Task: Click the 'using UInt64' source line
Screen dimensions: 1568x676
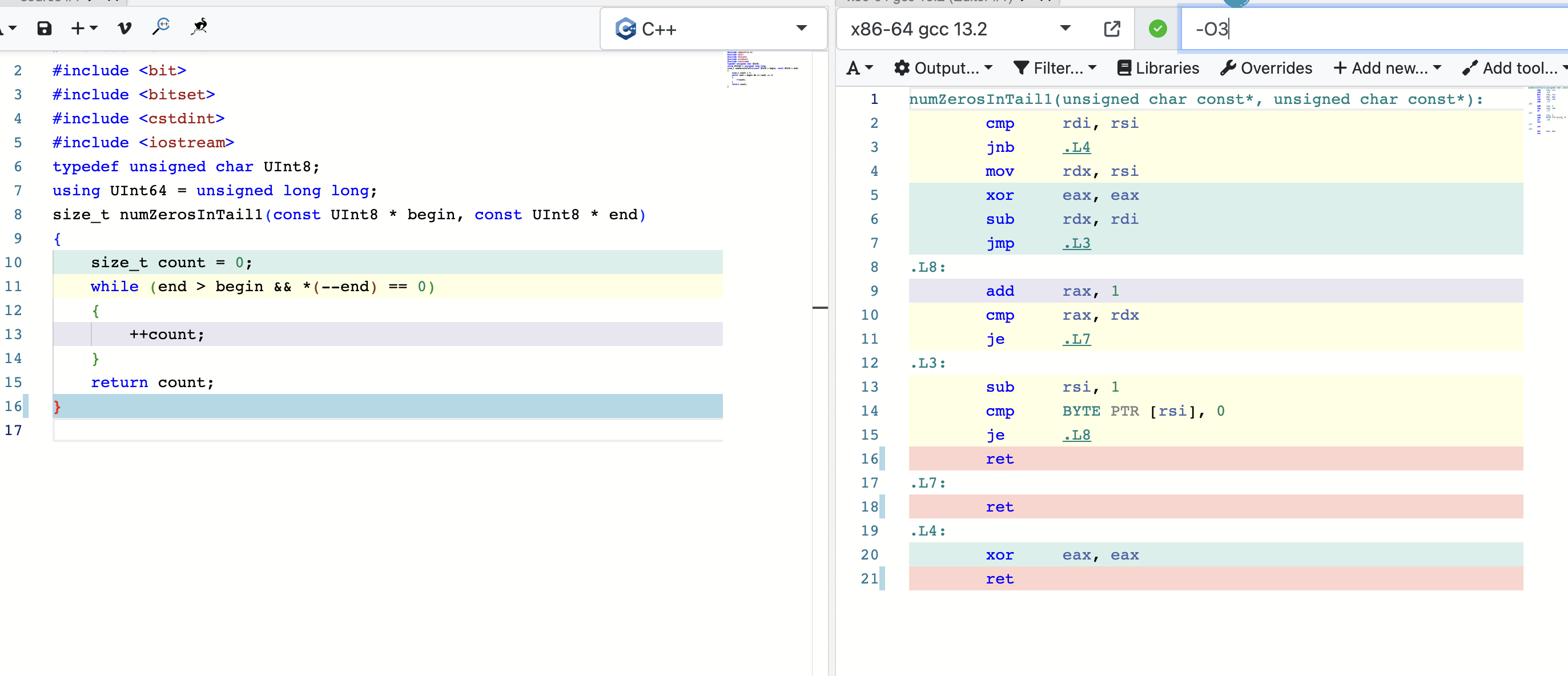Action: click(x=214, y=191)
